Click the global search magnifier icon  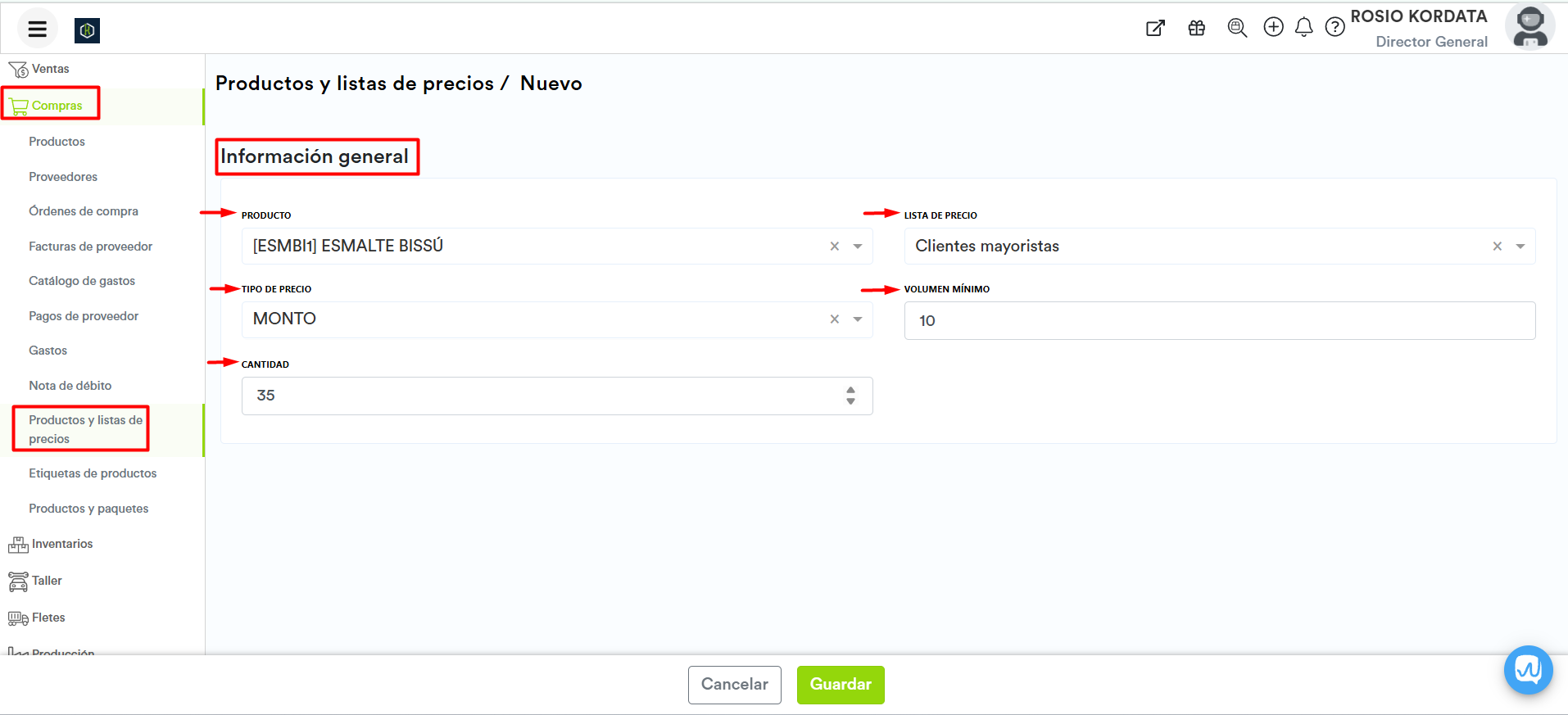click(1237, 29)
